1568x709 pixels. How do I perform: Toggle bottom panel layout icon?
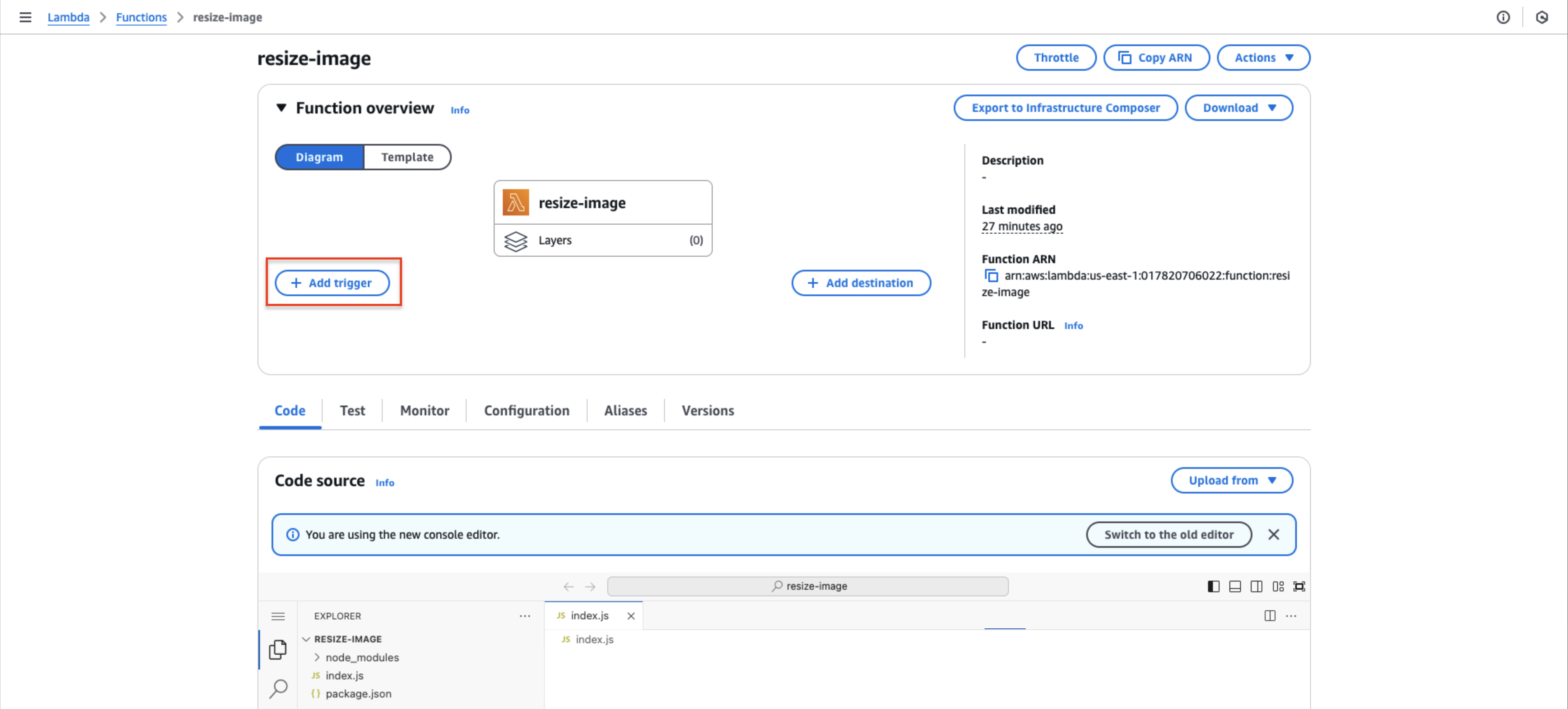(1235, 586)
